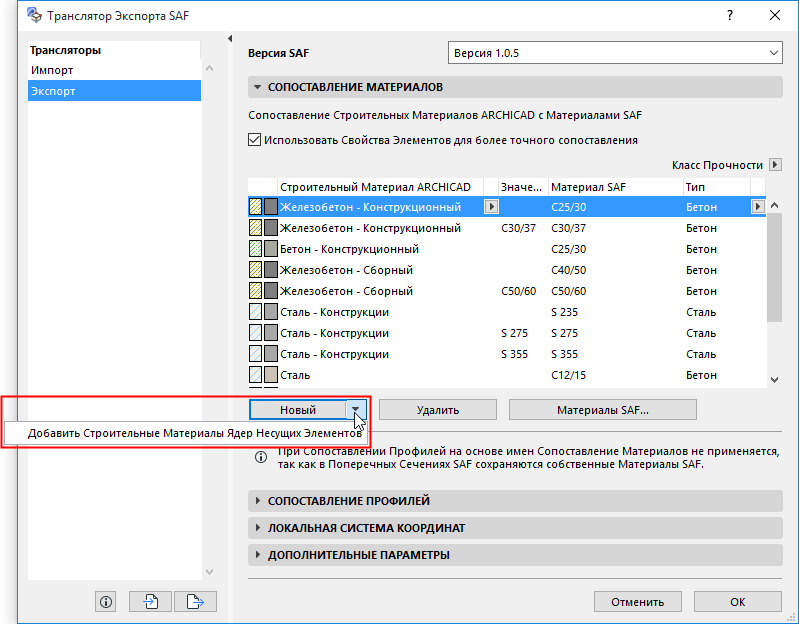
Task: Click the help question mark in title bar
Action: [730, 15]
